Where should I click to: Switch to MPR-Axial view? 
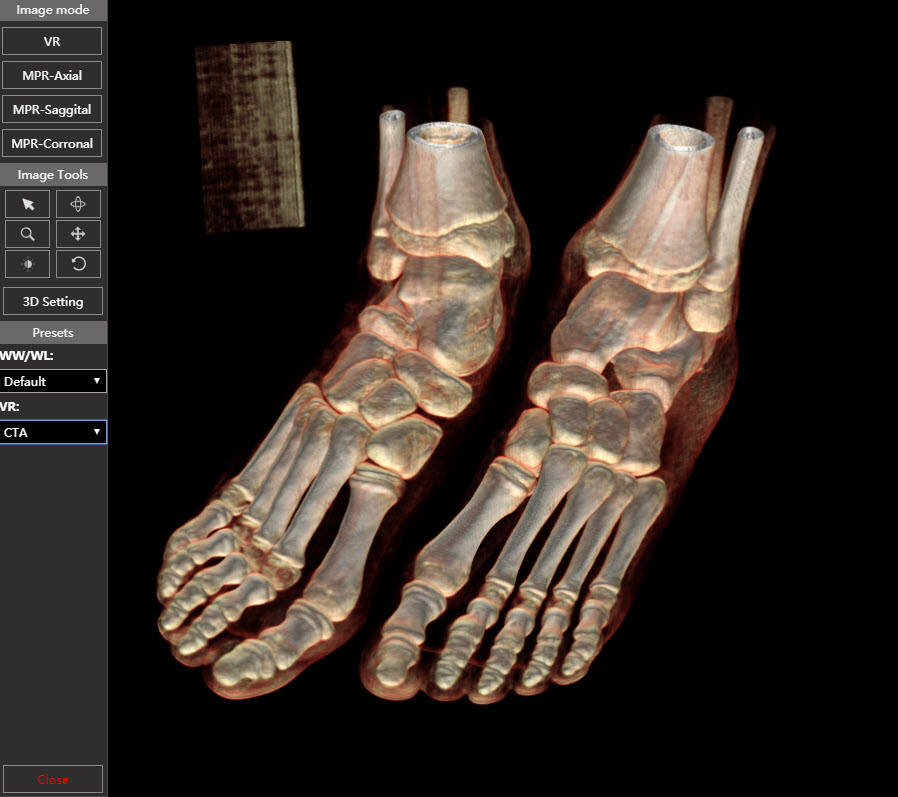[x=52, y=75]
